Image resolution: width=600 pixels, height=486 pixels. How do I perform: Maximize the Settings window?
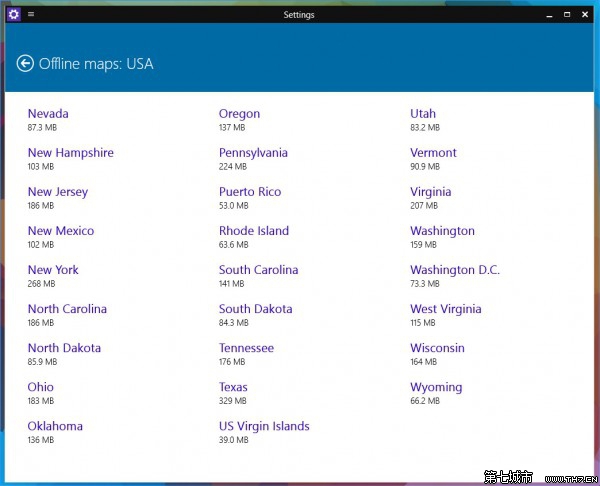567,15
